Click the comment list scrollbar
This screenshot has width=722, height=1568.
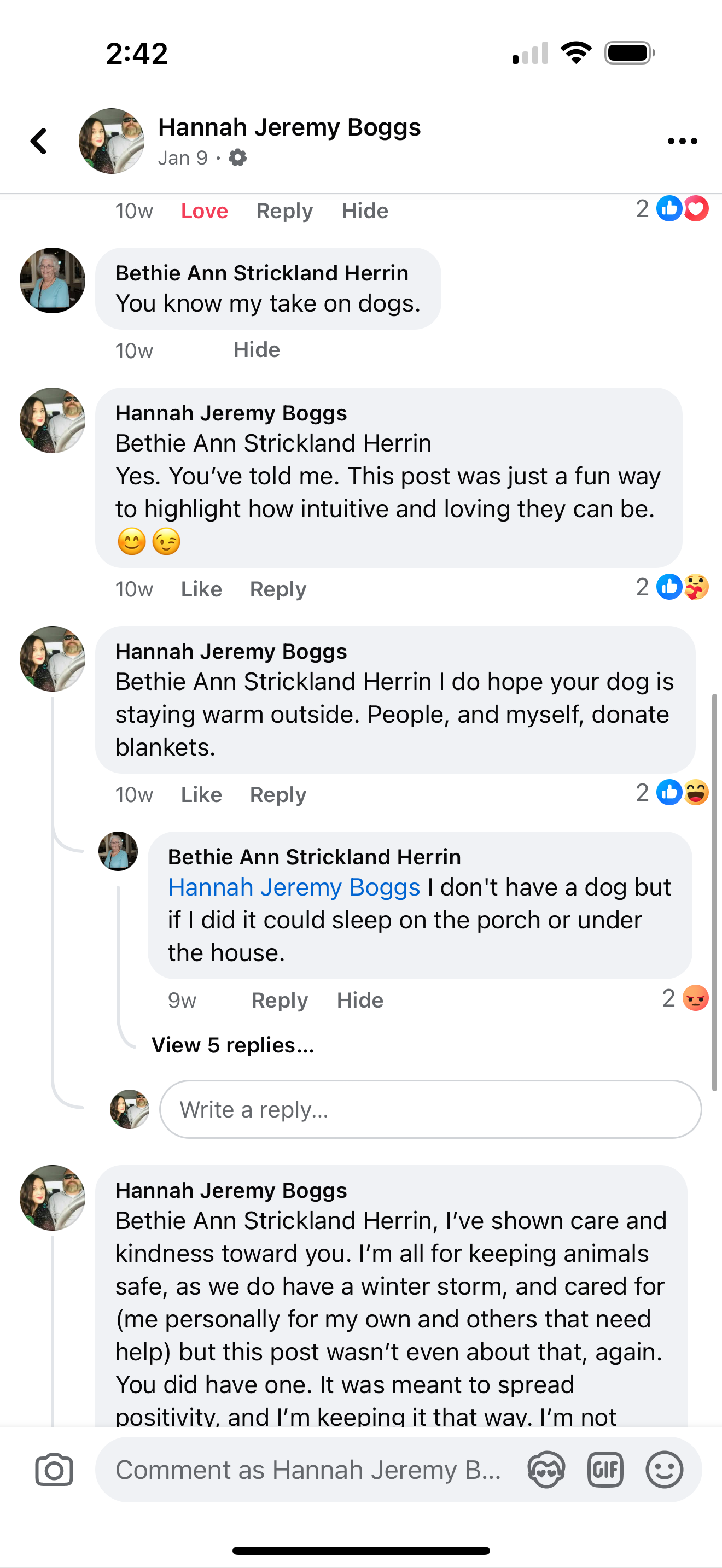coord(715,888)
